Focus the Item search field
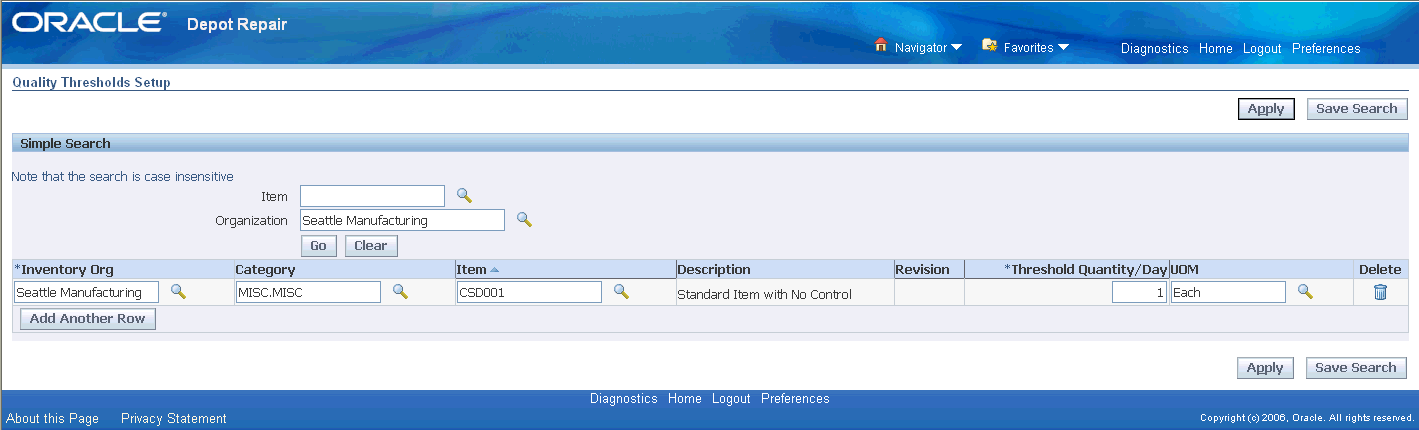The height and width of the screenshot is (430, 1419). [372, 196]
